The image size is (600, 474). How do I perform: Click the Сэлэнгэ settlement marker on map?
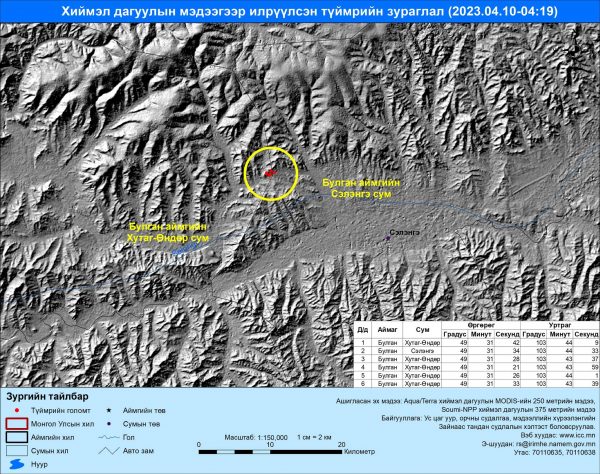point(388,237)
